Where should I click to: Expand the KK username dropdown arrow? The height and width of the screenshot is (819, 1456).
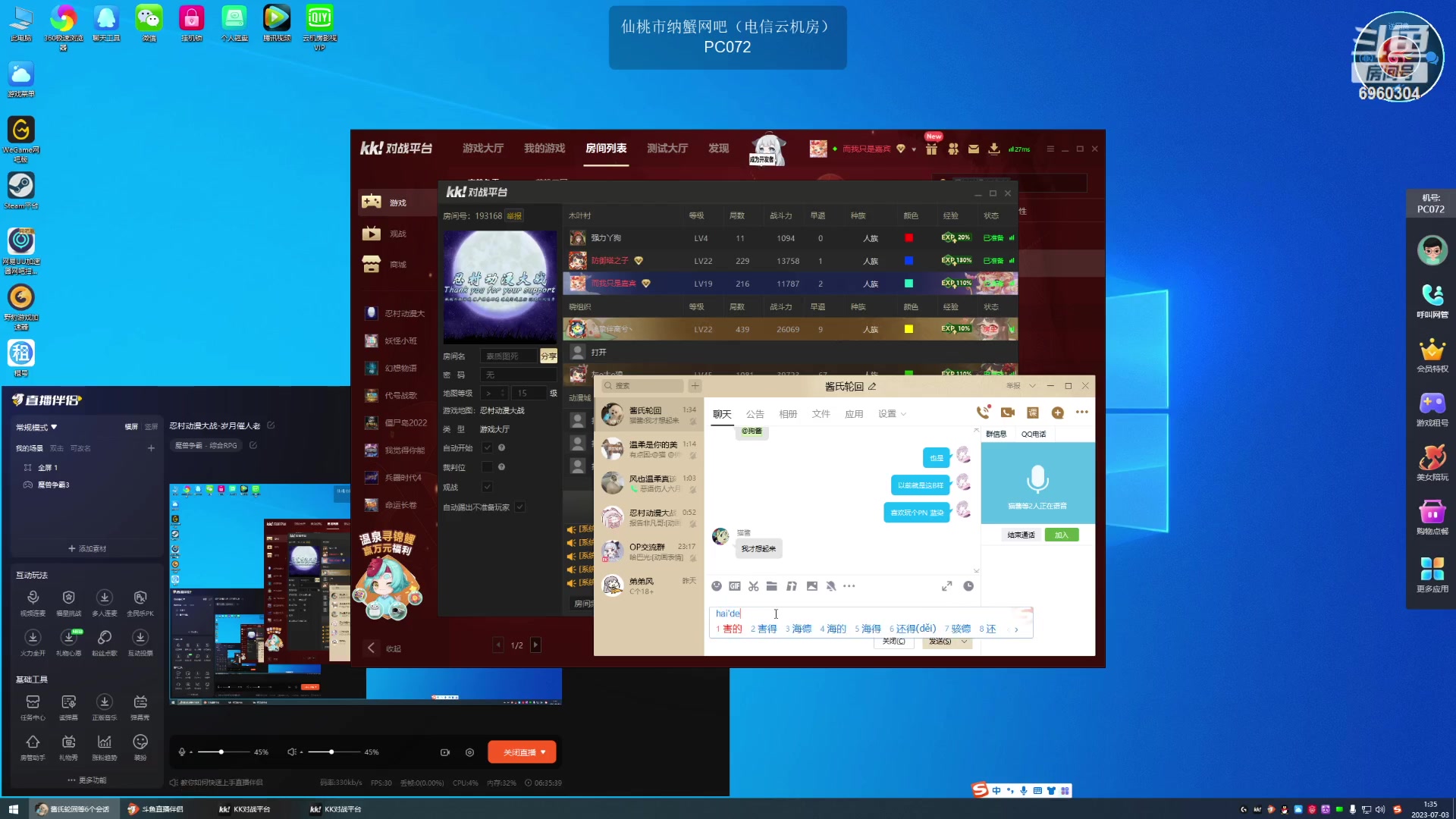[913, 149]
